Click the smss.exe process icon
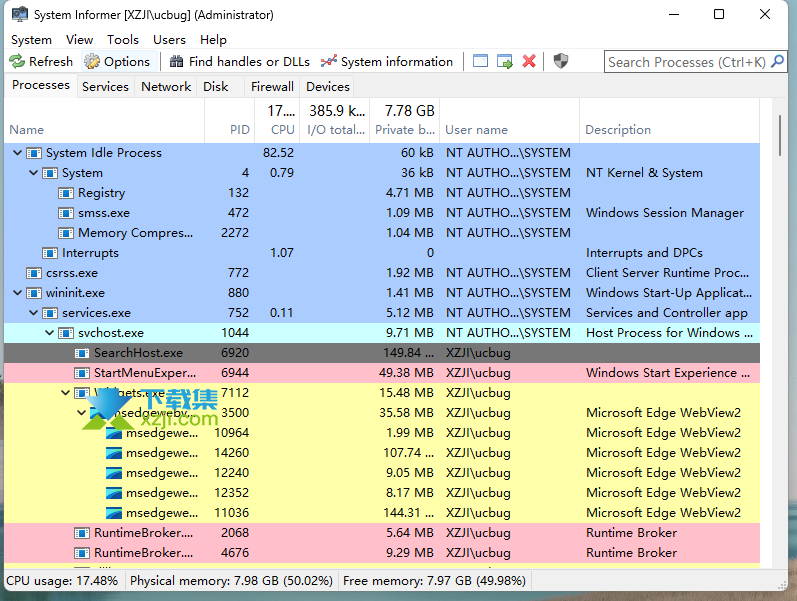The height and width of the screenshot is (601, 797). [66, 213]
